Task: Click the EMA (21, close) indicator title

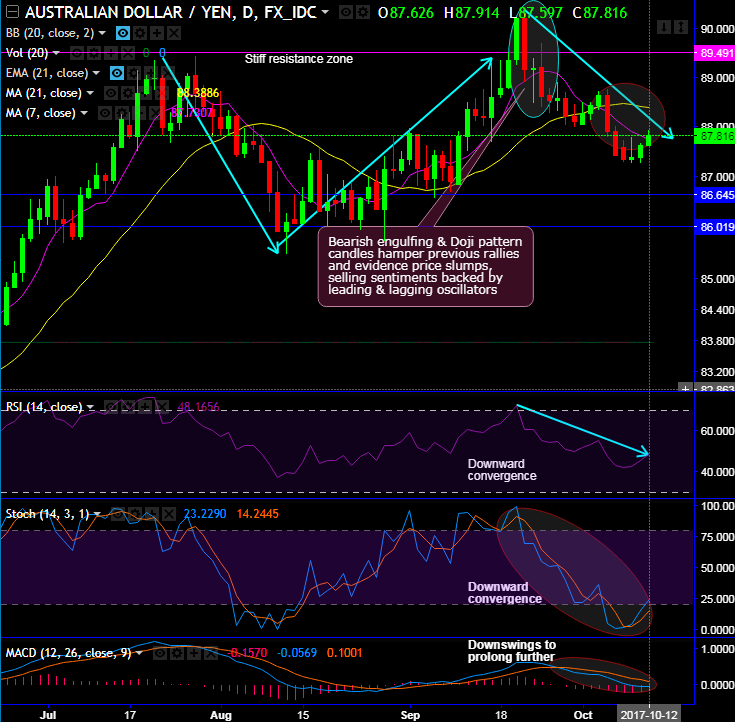Action: 46,73
